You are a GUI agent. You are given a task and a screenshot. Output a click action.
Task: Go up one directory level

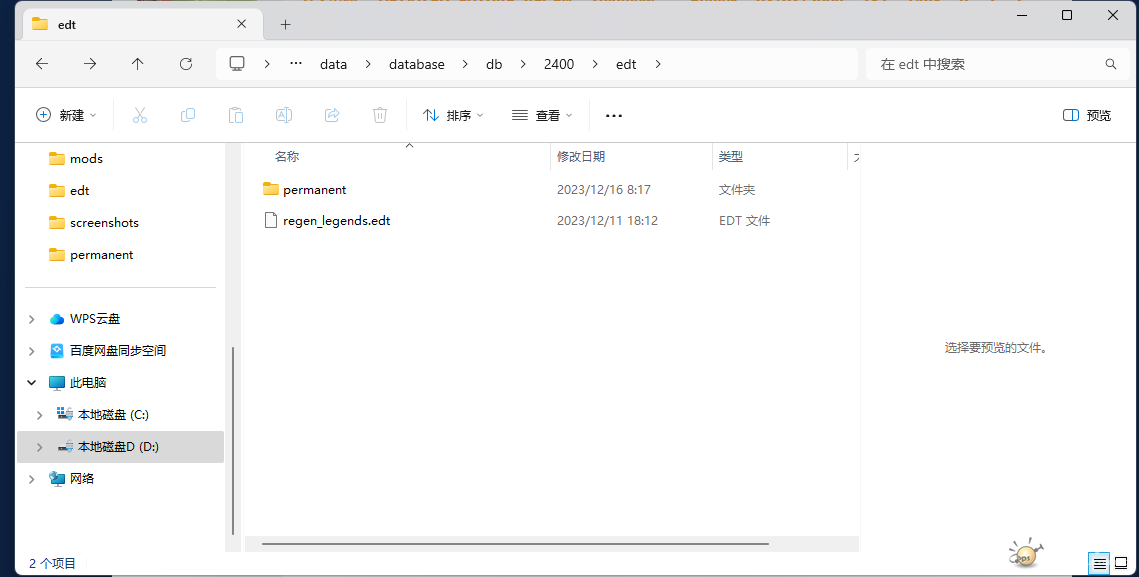click(138, 64)
